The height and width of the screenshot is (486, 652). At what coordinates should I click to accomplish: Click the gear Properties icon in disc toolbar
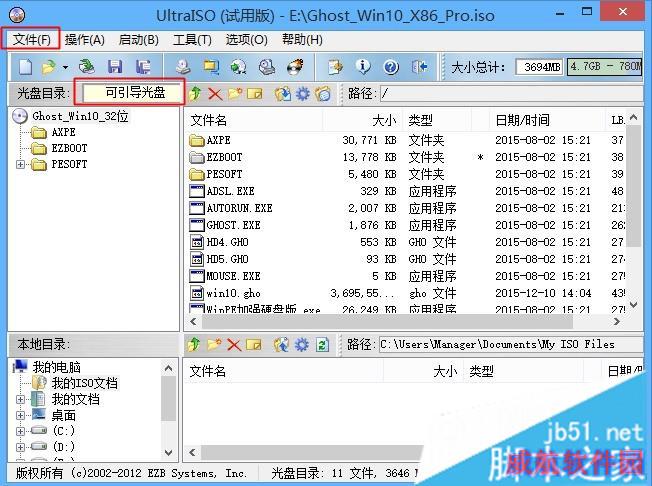coord(302,94)
